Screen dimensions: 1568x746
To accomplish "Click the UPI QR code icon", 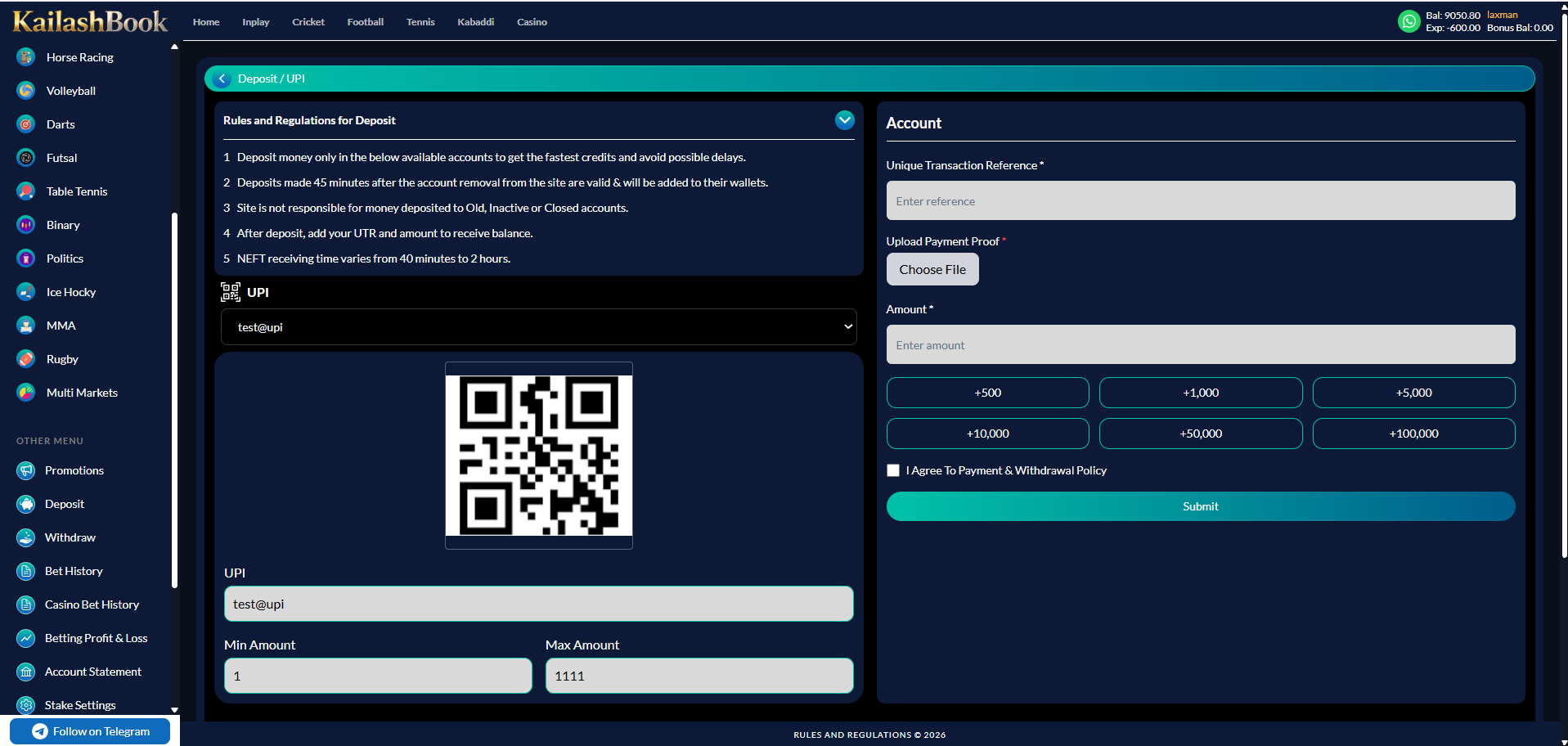I will [x=231, y=292].
